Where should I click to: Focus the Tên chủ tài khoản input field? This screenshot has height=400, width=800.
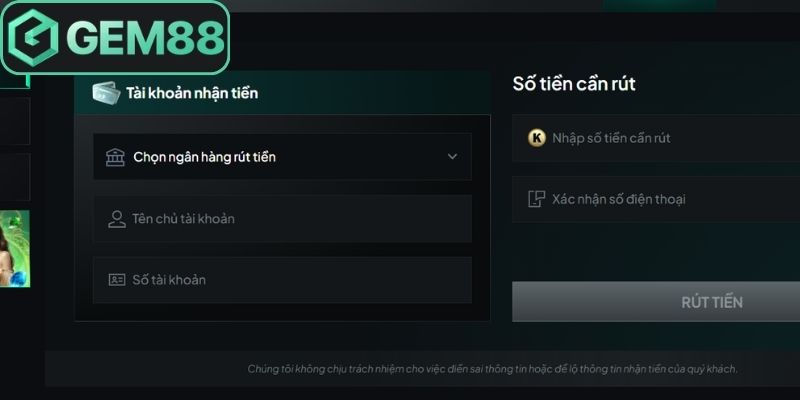tap(282, 219)
